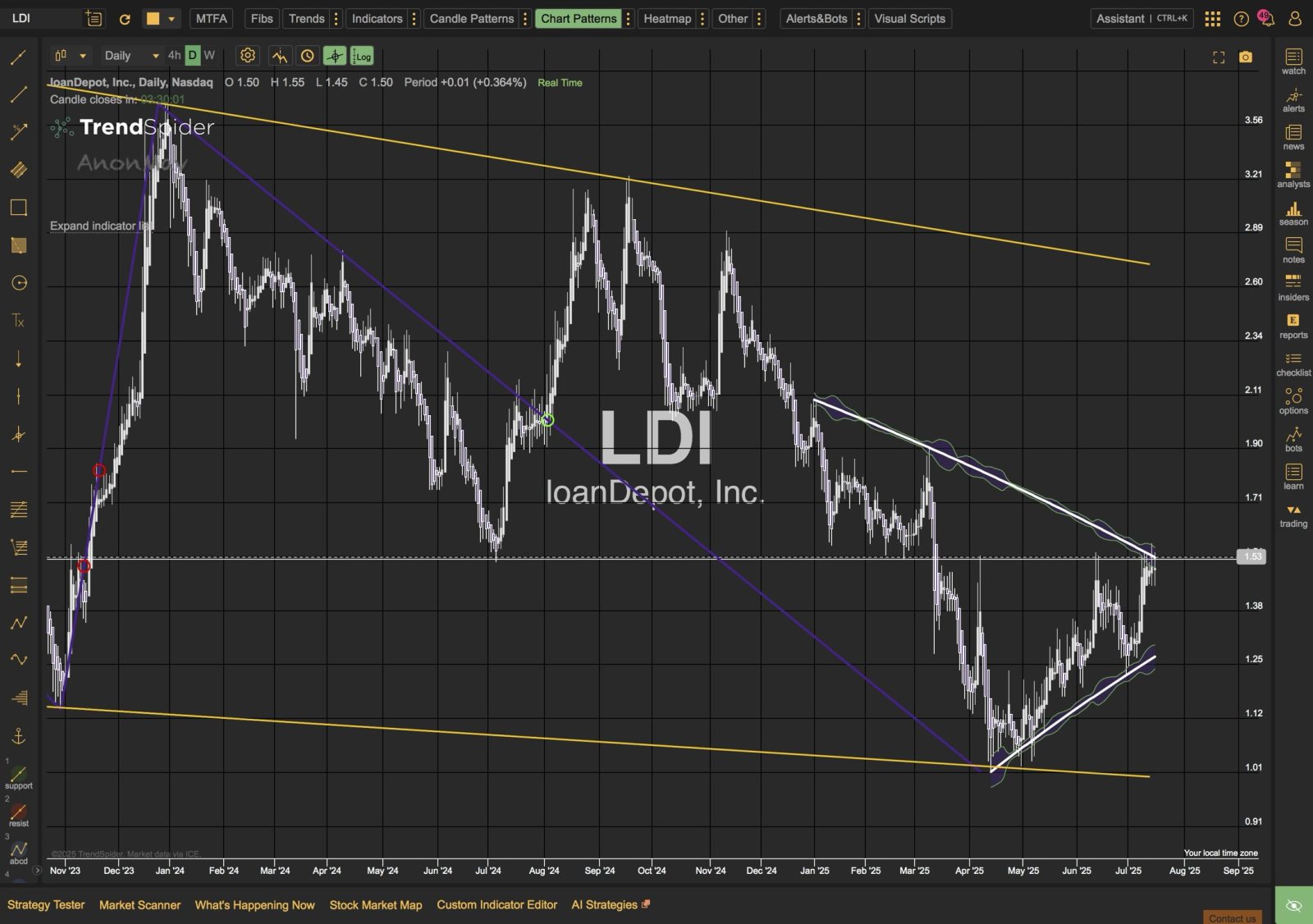Open the Assistant CTRL+K button
1313x924 pixels.
pyautogui.click(x=1141, y=19)
